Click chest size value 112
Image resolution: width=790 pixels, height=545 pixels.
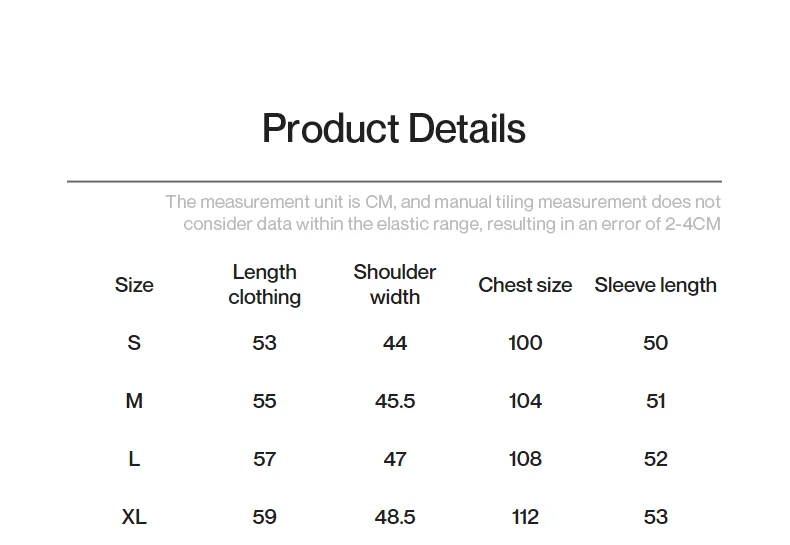[x=525, y=517]
